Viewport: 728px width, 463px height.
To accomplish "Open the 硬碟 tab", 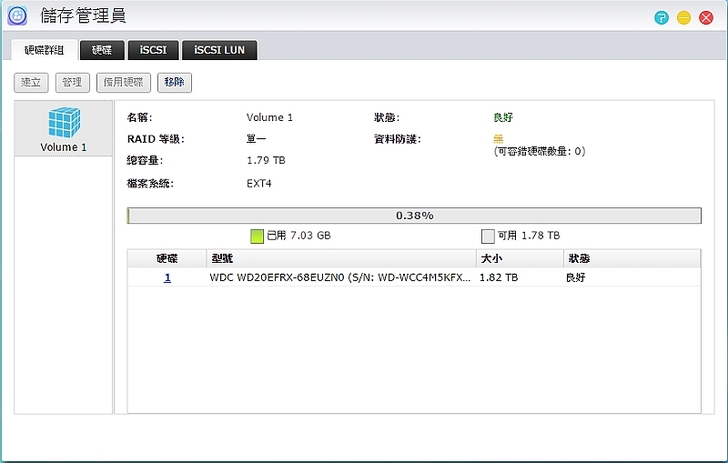I will coord(102,50).
